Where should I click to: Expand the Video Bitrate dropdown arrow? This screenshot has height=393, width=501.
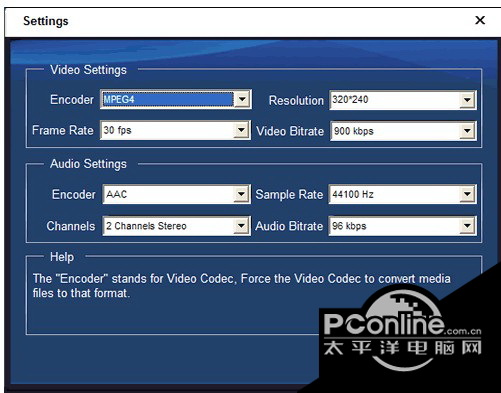click(467, 131)
